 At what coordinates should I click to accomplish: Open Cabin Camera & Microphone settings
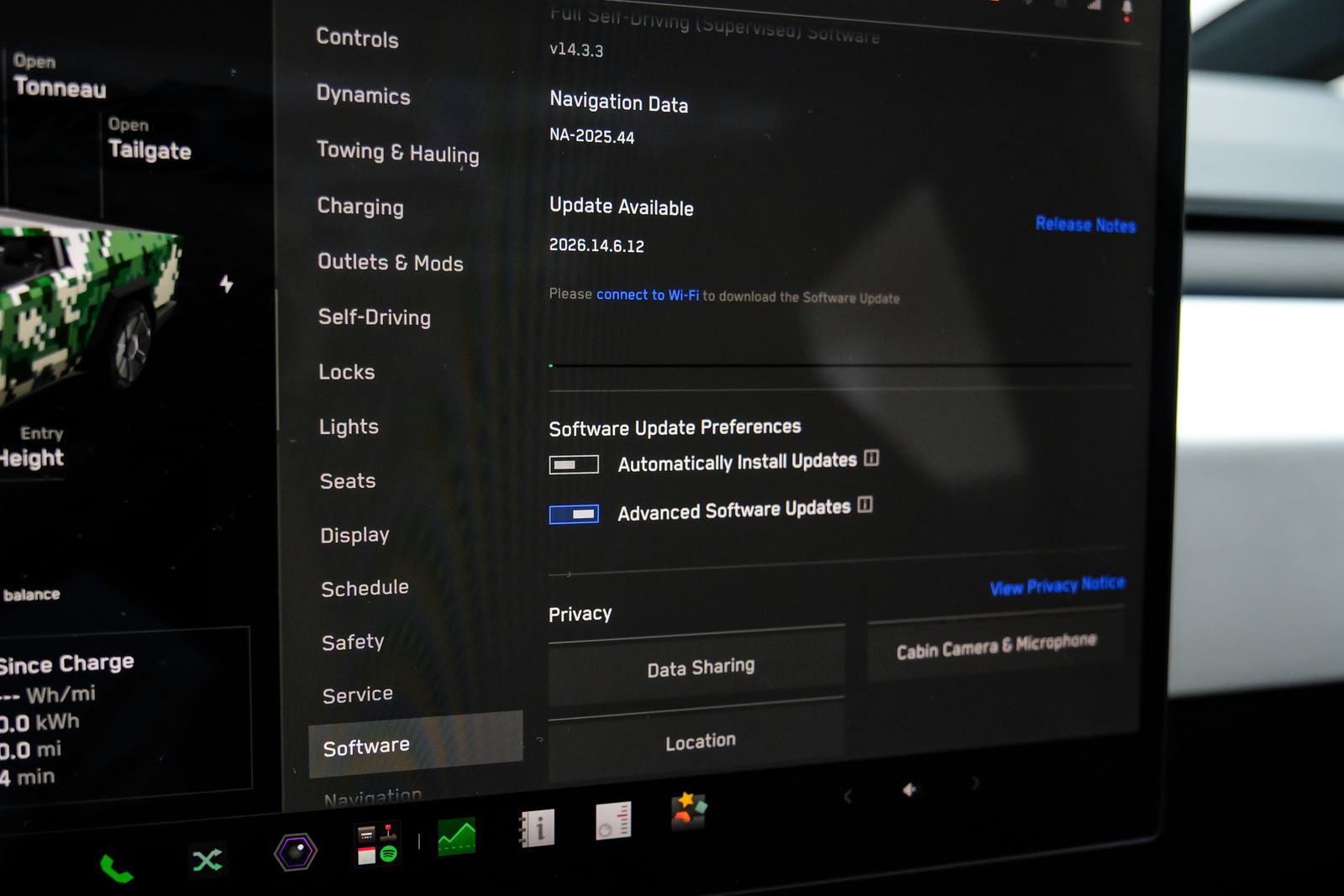point(995,645)
